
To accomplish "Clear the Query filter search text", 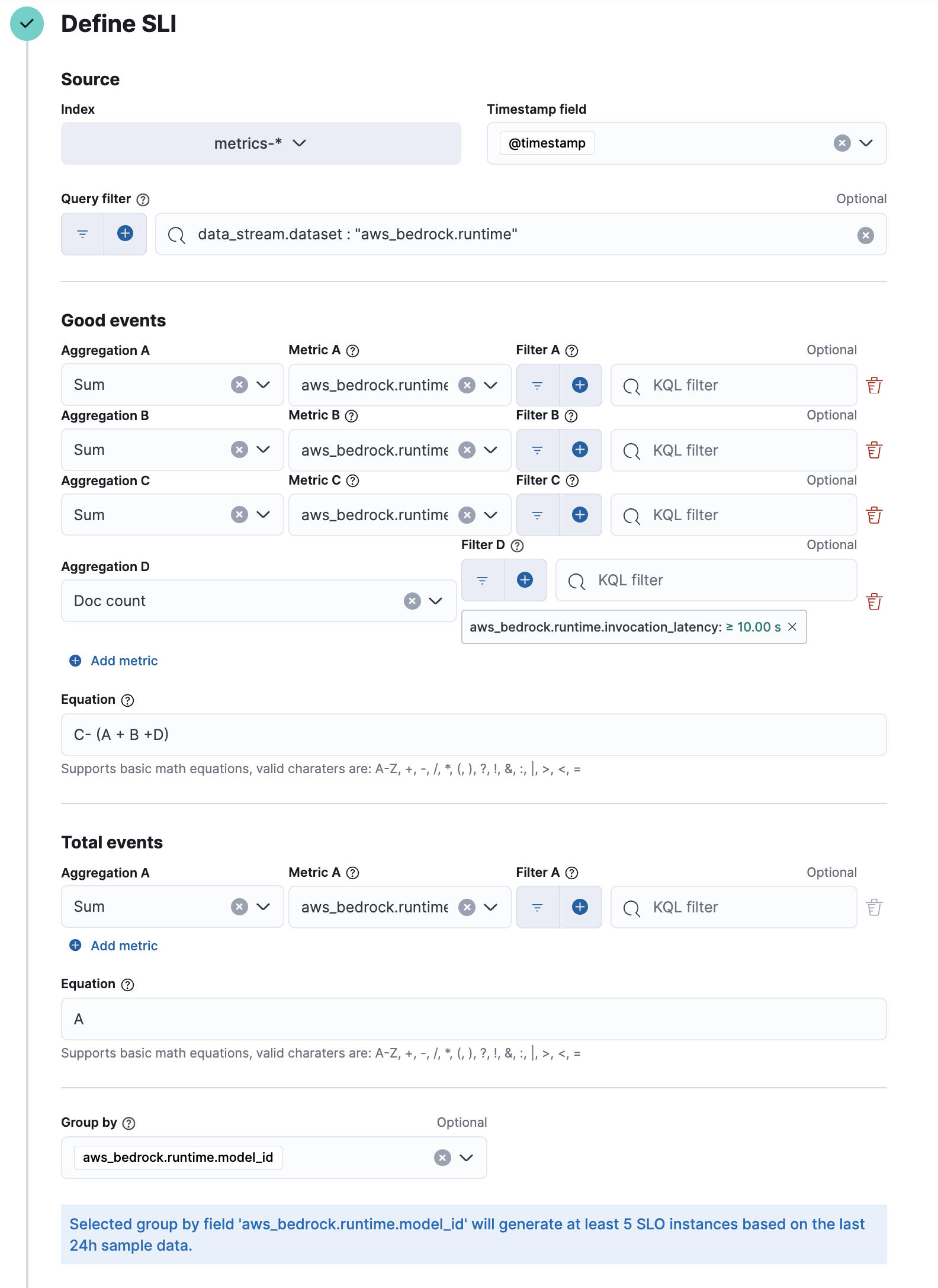I will (865, 235).
